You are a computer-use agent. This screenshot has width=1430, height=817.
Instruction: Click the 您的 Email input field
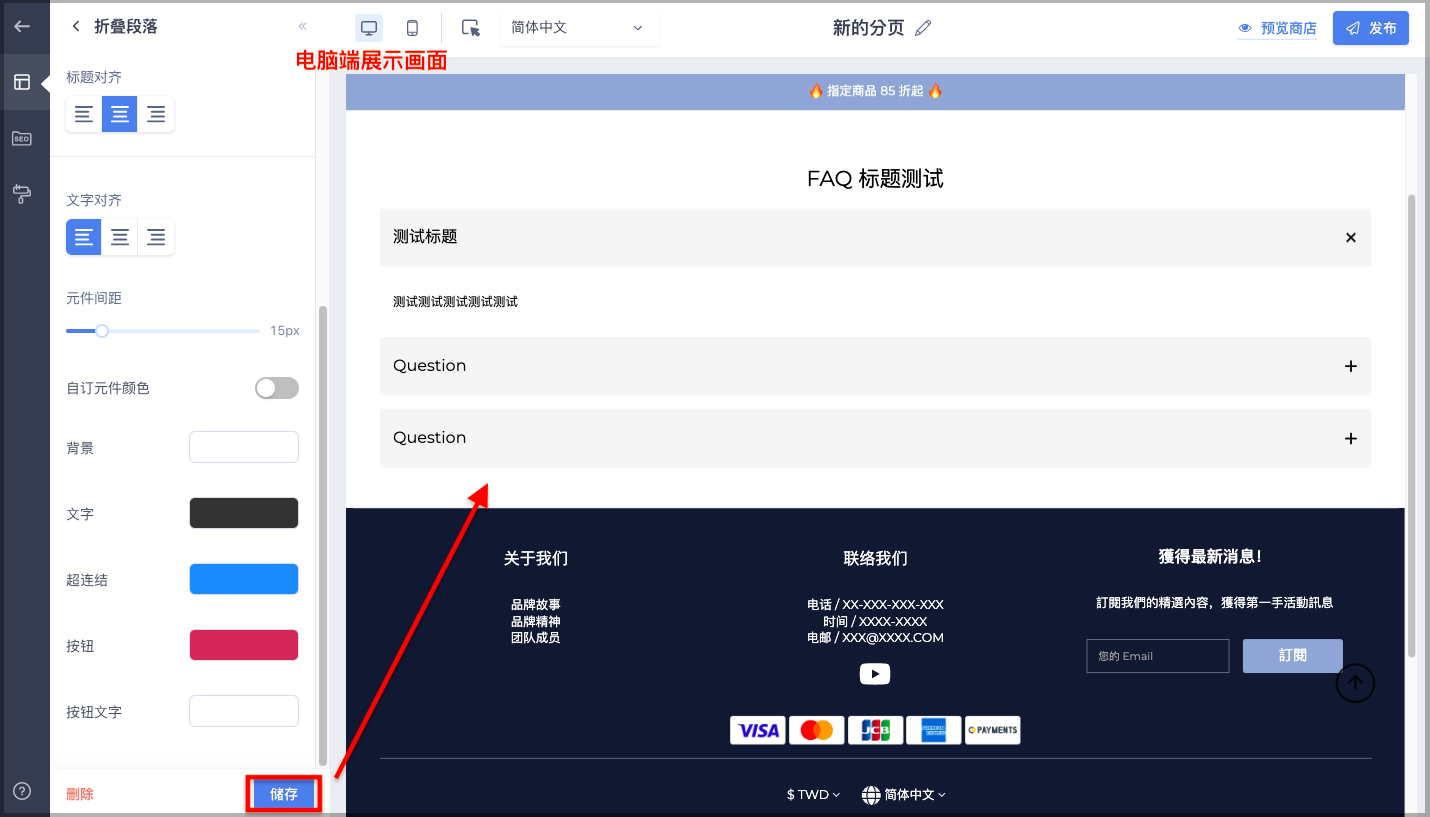pyautogui.click(x=1158, y=656)
